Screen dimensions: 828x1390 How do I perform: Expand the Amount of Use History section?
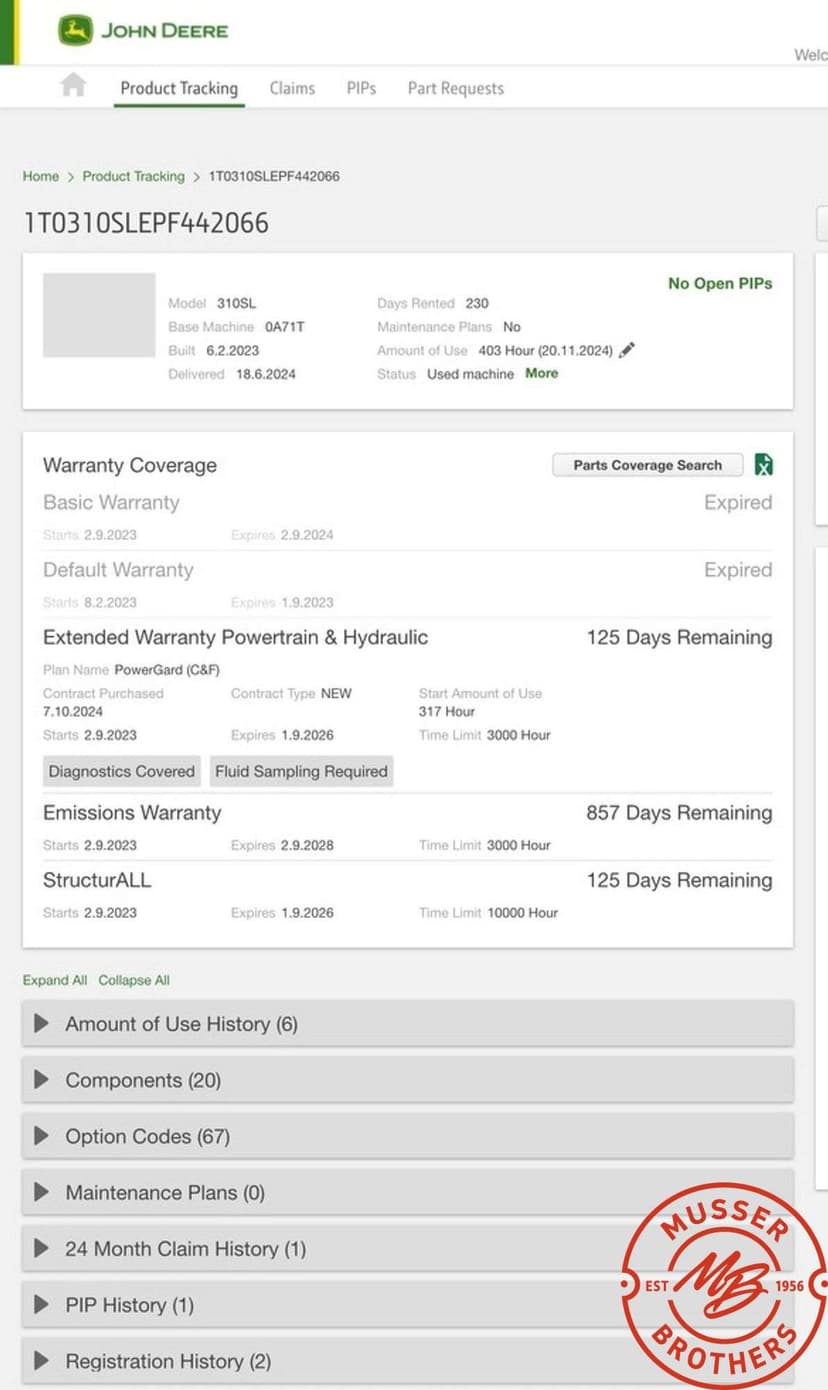coord(408,1024)
